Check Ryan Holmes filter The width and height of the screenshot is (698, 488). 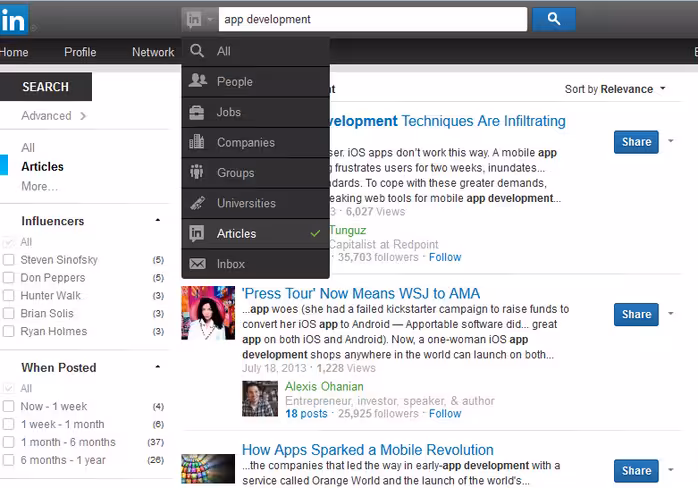pyautogui.click(x=8, y=331)
